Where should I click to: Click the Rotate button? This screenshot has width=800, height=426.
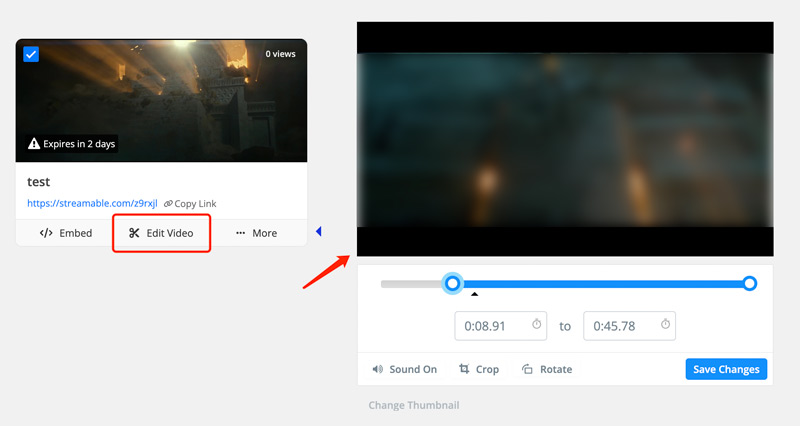click(547, 369)
